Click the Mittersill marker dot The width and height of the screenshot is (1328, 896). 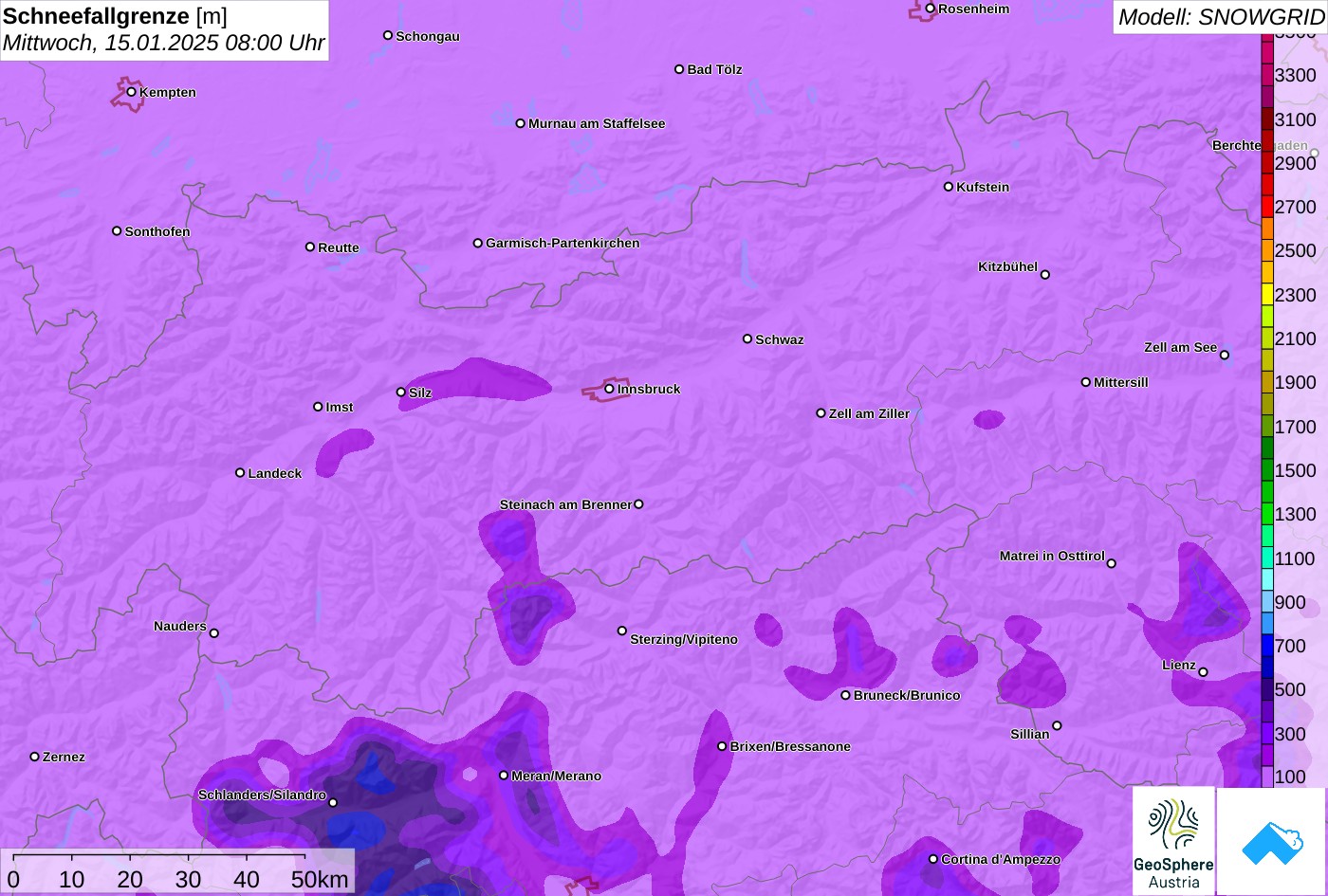click(1086, 382)
